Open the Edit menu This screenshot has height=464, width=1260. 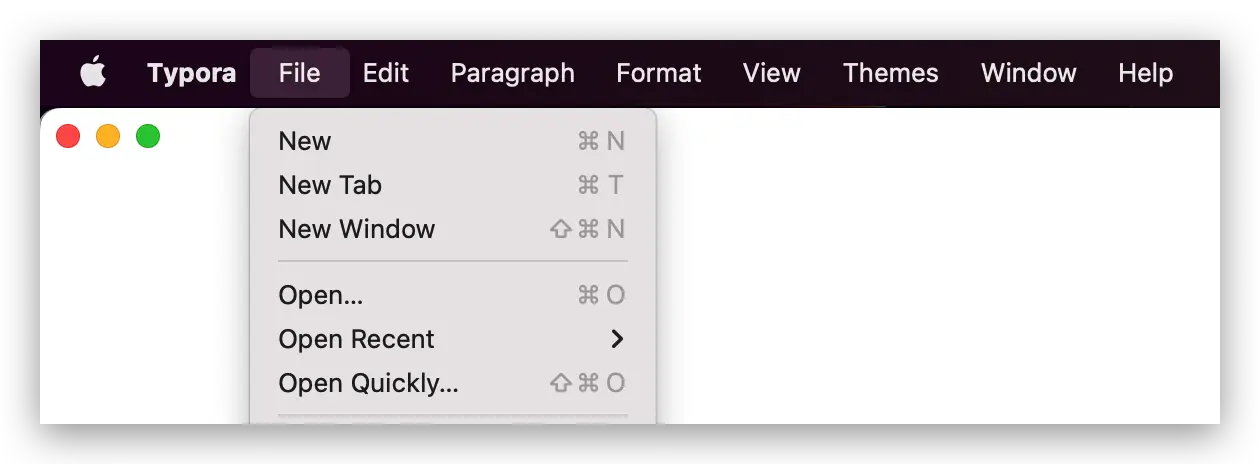[x=386, y=73]
